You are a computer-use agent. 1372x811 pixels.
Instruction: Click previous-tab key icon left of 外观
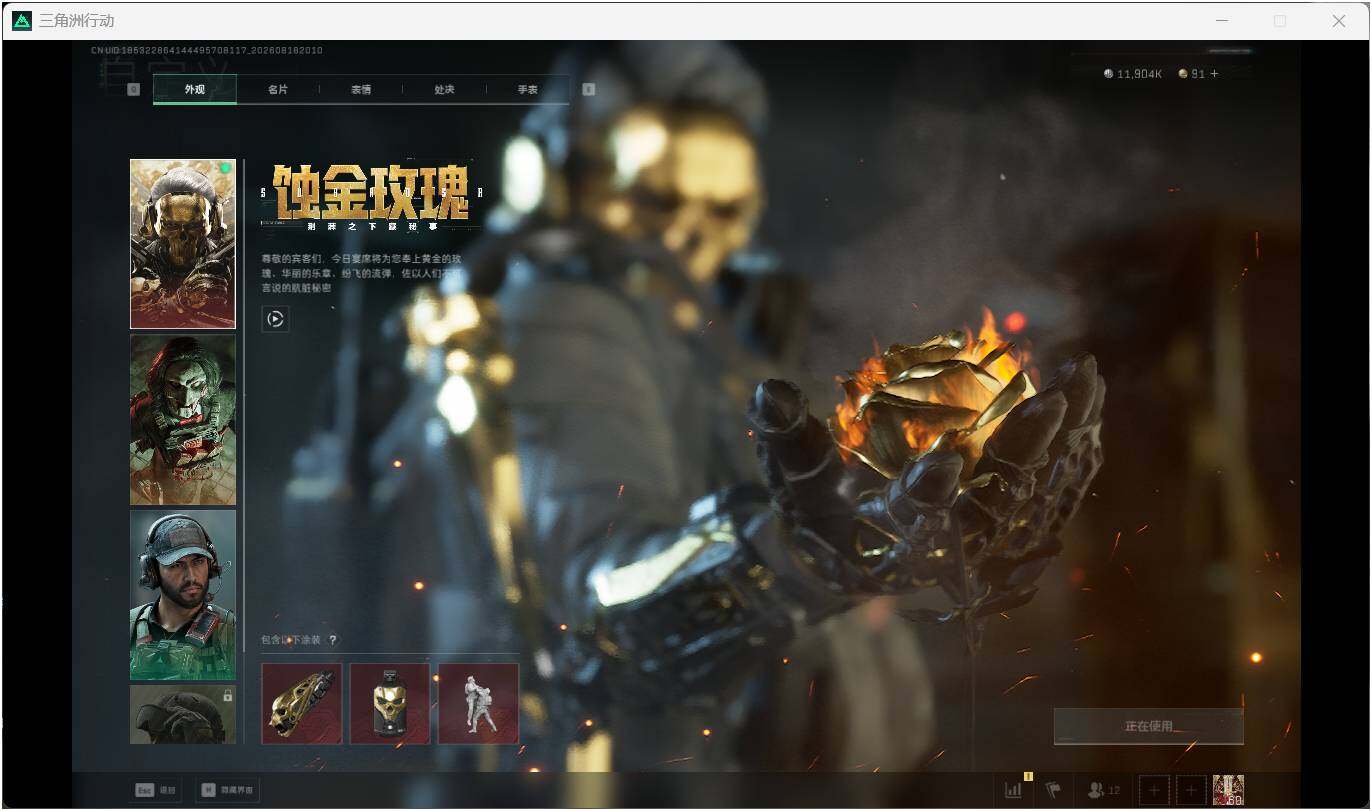(134, 89)
